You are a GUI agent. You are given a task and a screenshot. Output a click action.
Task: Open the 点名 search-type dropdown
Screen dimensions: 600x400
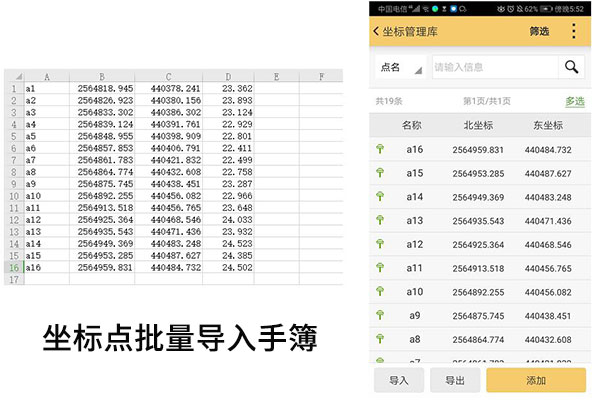pyautogui.click(x=398, y=67)
